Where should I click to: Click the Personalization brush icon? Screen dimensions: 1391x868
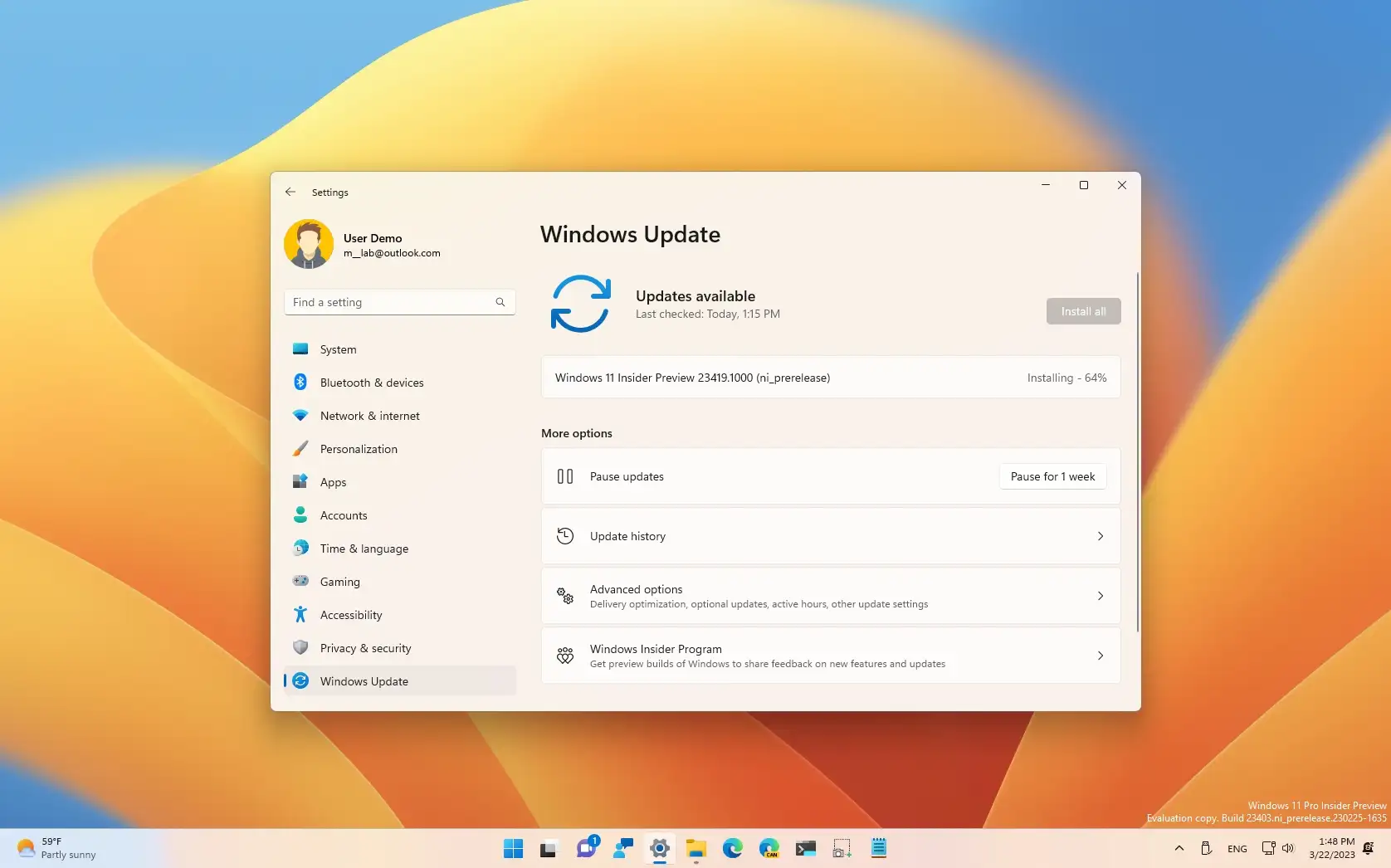tap(300, 449)
